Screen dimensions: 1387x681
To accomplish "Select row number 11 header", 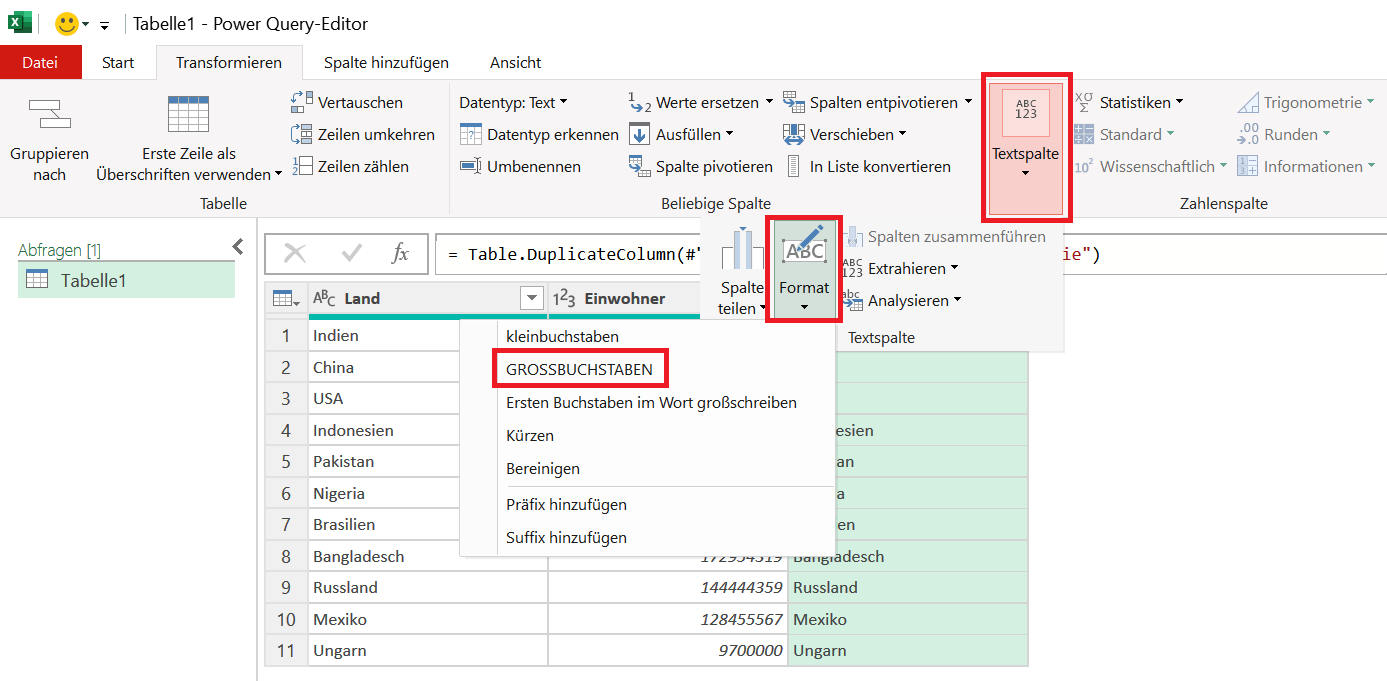I will point(286,650).
